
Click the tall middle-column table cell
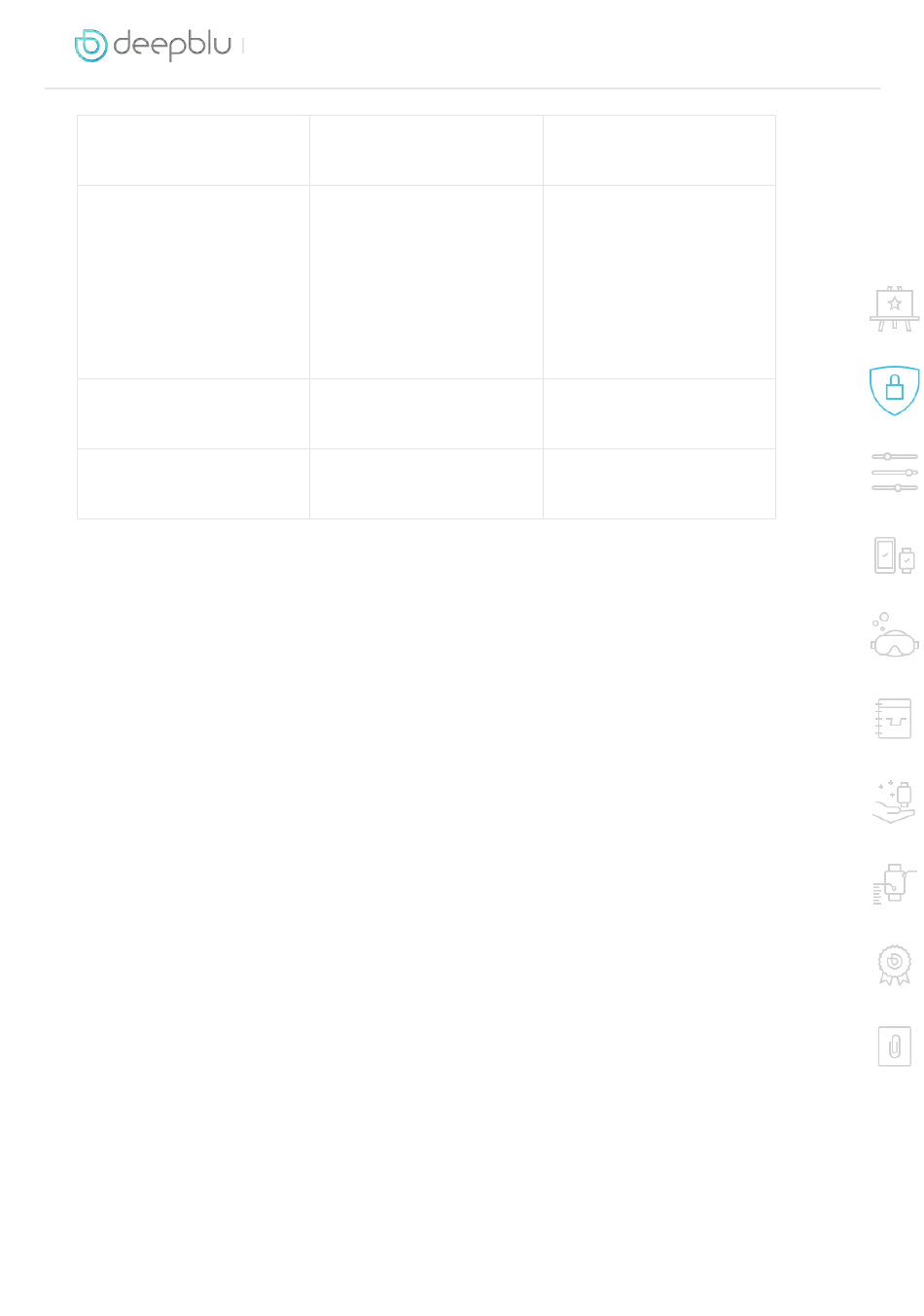tap(426, 282)
